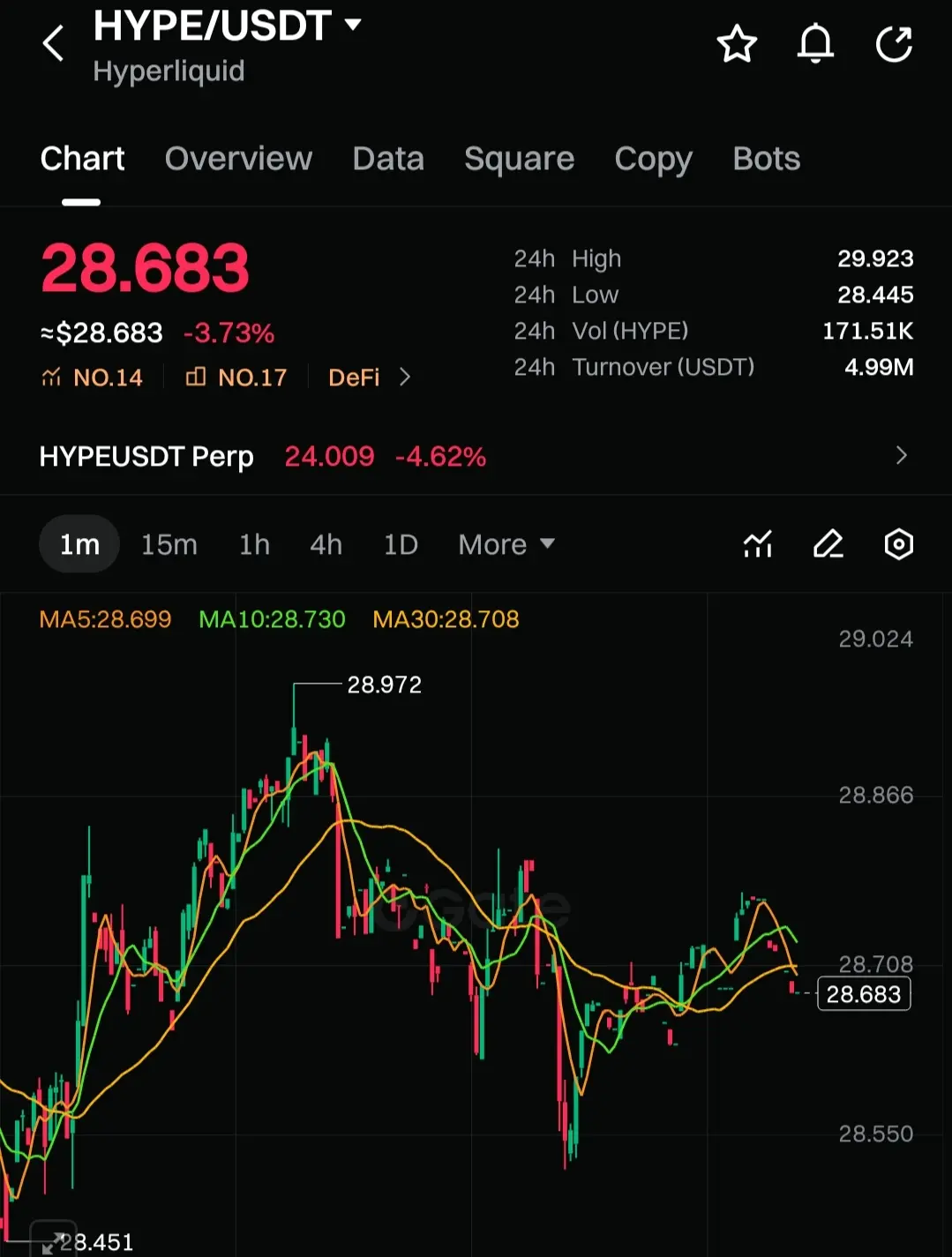Image resolution: width=952 pixels, height=1257 pixels.
Task: Tap the 28.972 high price marker
Action: (384, 685)
